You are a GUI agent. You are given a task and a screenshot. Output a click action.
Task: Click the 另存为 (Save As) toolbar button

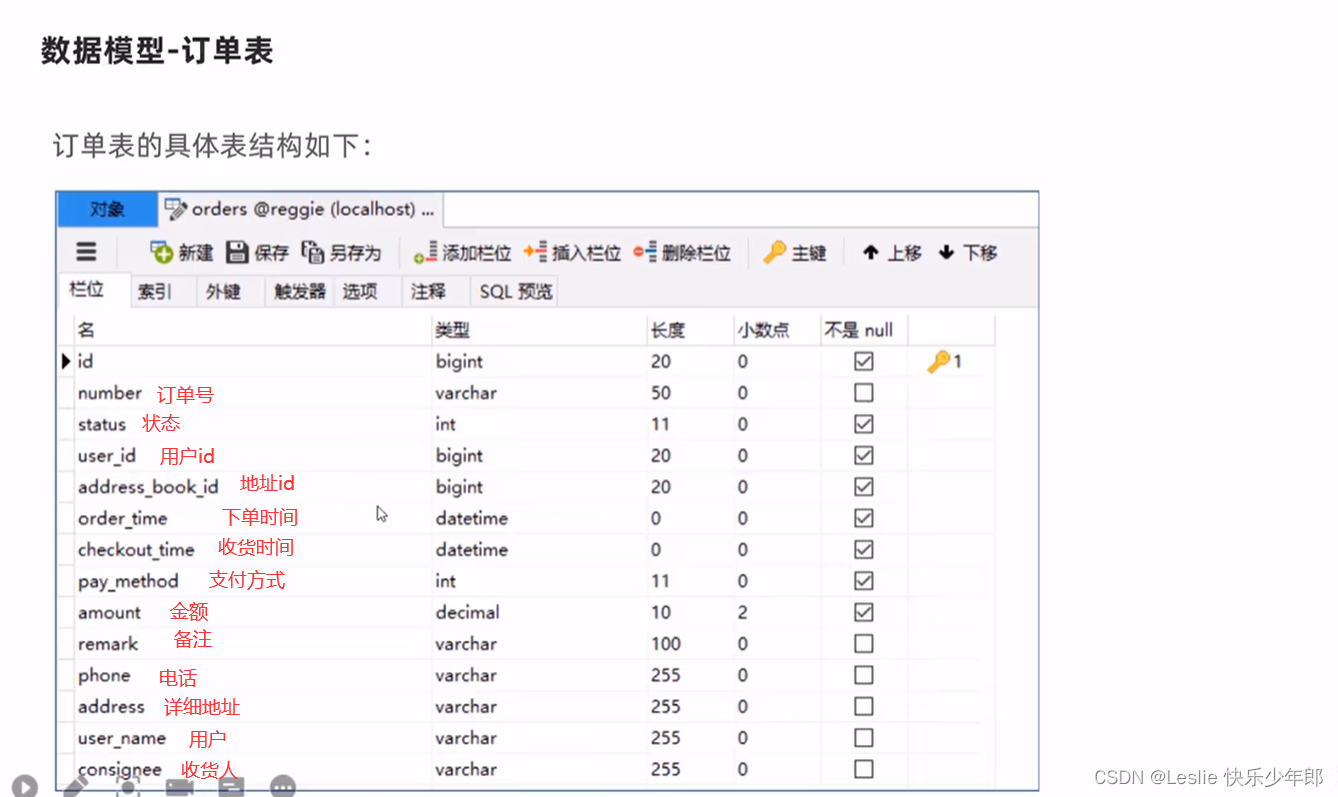point(341,253)
